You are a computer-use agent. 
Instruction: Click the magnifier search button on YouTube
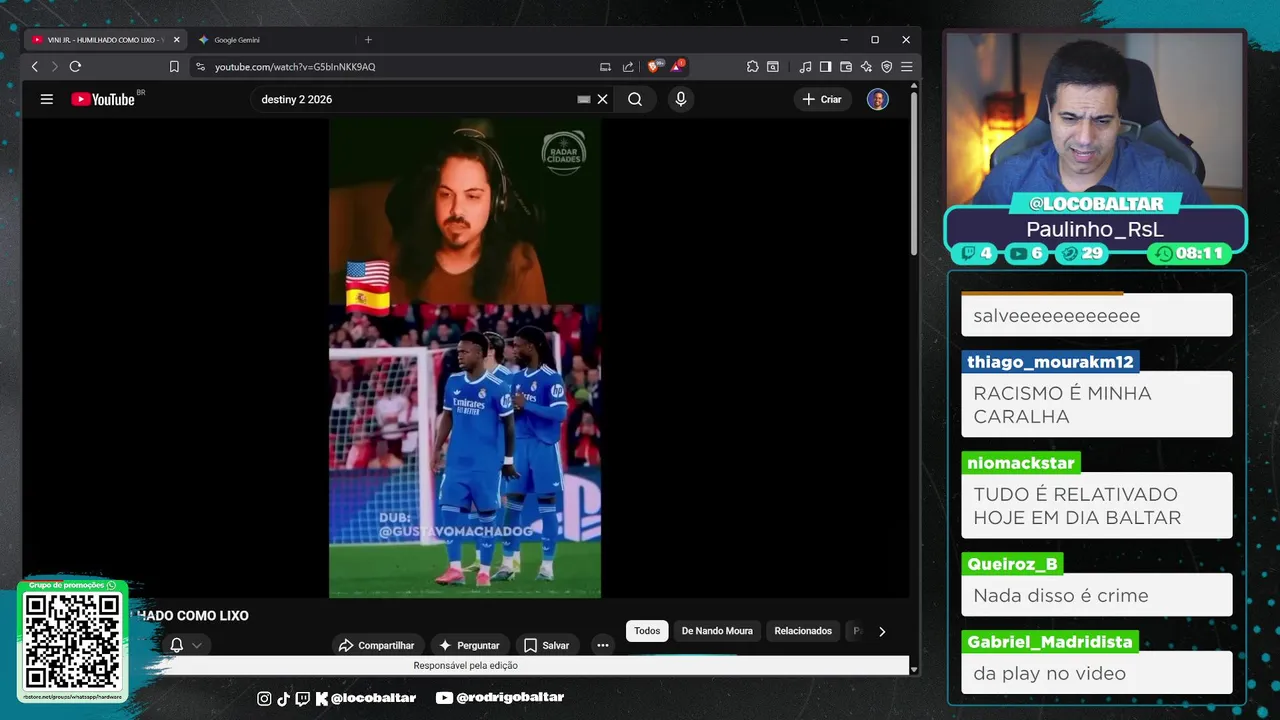pos(635,99)
